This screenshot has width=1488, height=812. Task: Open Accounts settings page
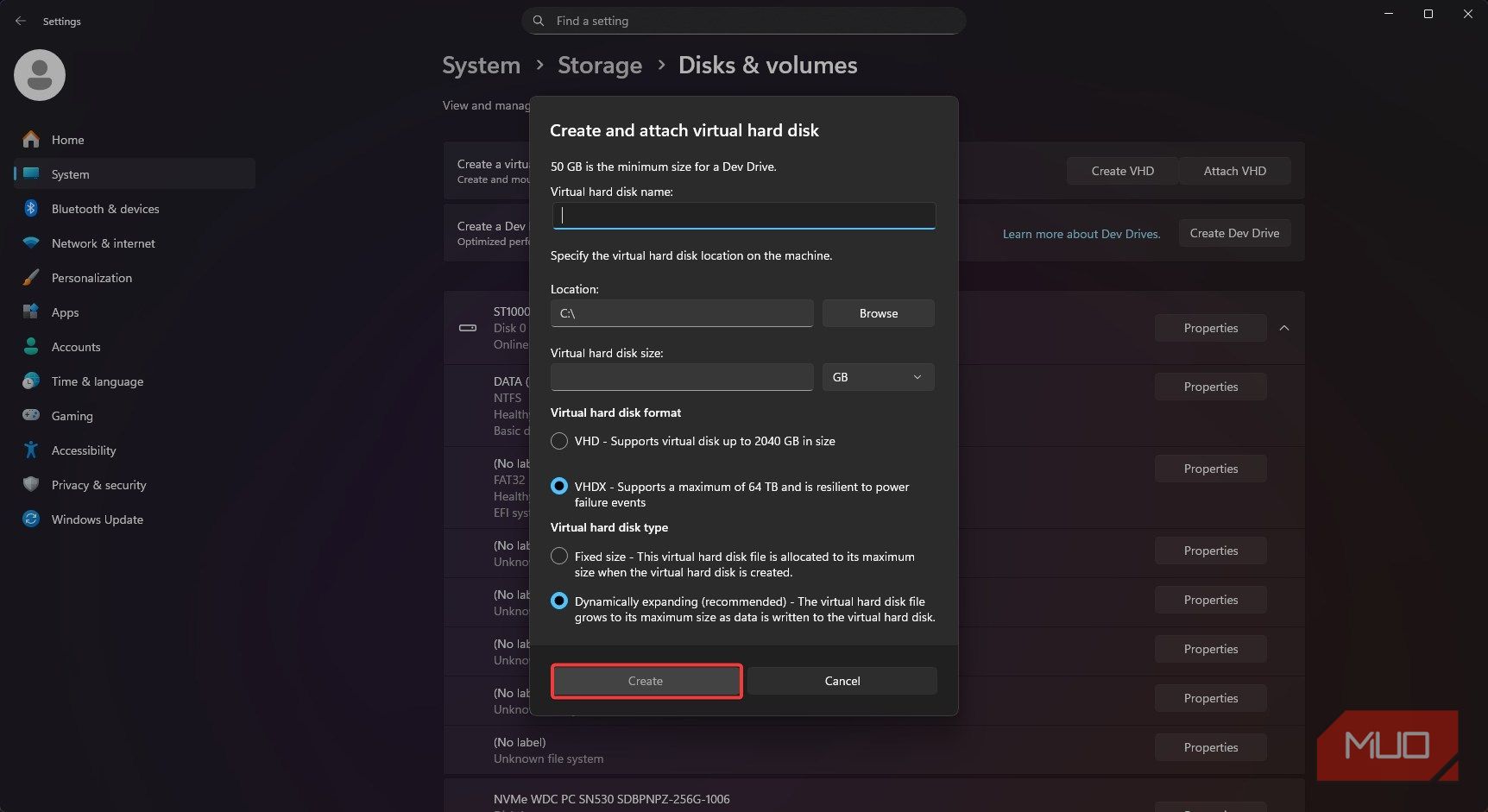tap(135, 347)
